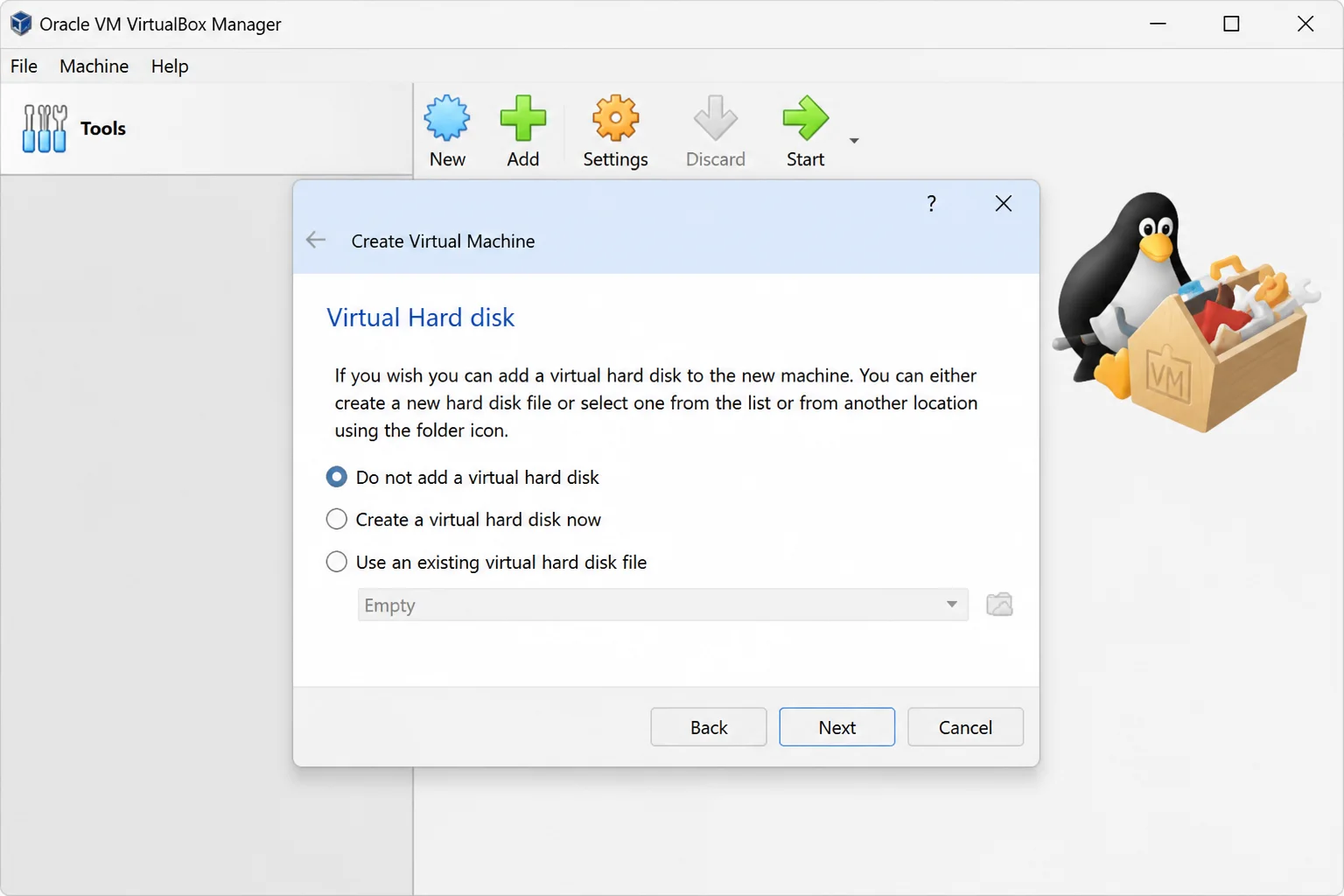Open the Empty hard disk combo box
This screenshot has height=896, width=1344.
pos(663,605)
